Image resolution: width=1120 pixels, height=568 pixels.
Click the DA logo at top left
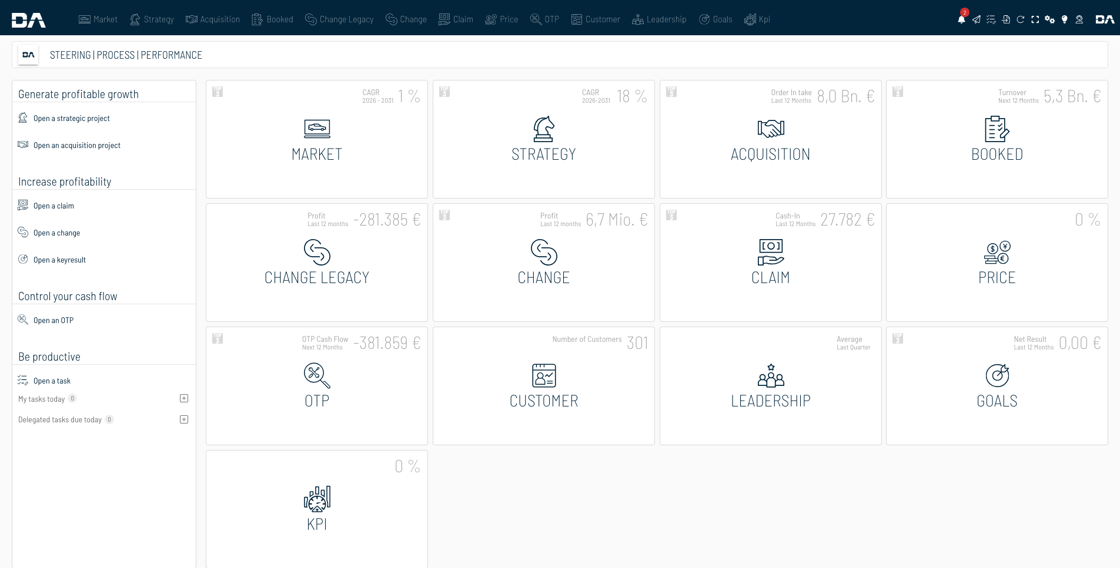coord(29,19)
